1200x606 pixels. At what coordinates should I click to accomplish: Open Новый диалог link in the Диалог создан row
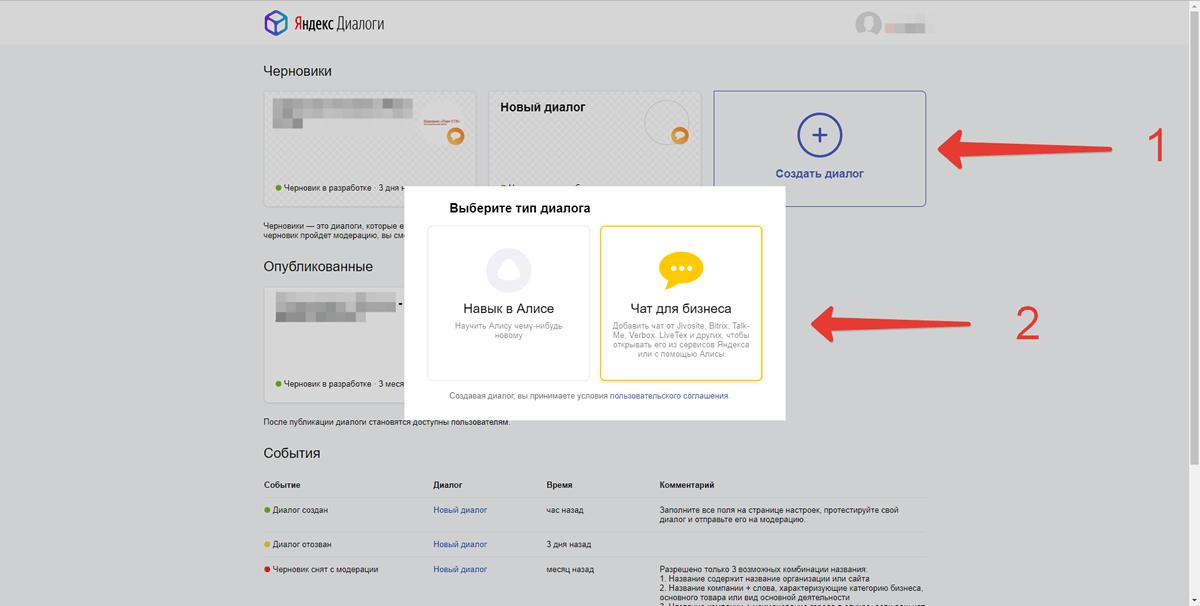[x=460, y=510]
